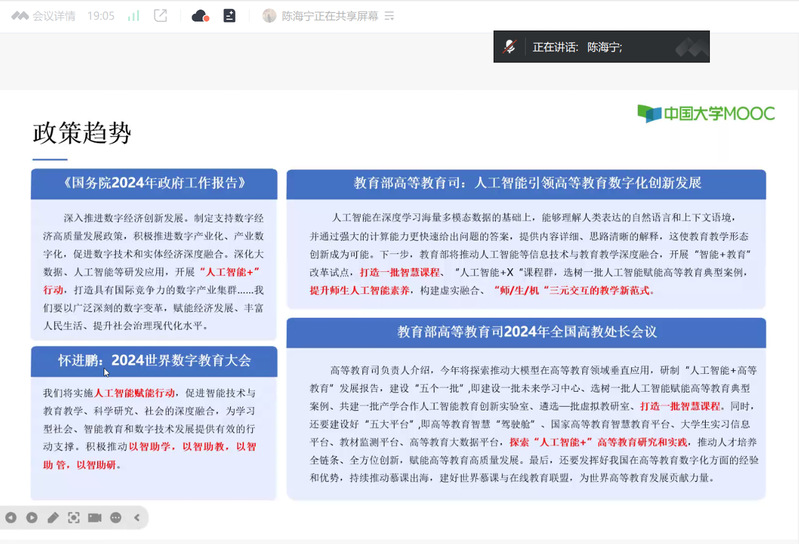Open the more options ellipsis in slide toolbar
This screenshot has height=544, width=799.
pyautogui.click(x=116, y=517)
